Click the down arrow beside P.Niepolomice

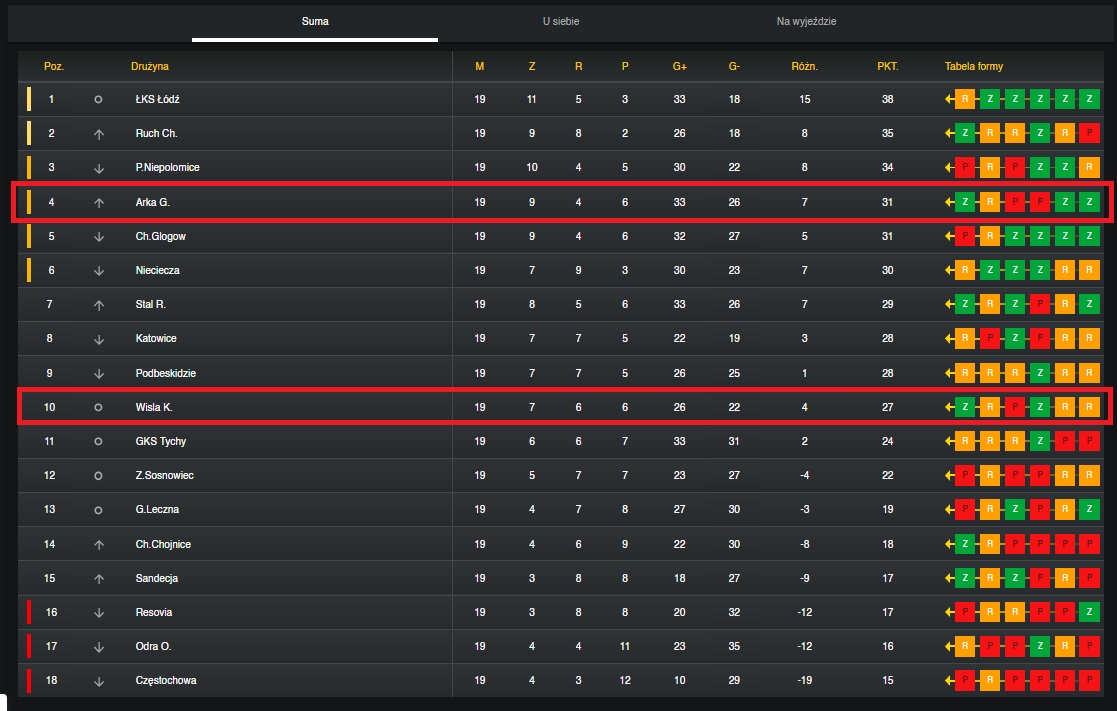click(x=99, y=168)
